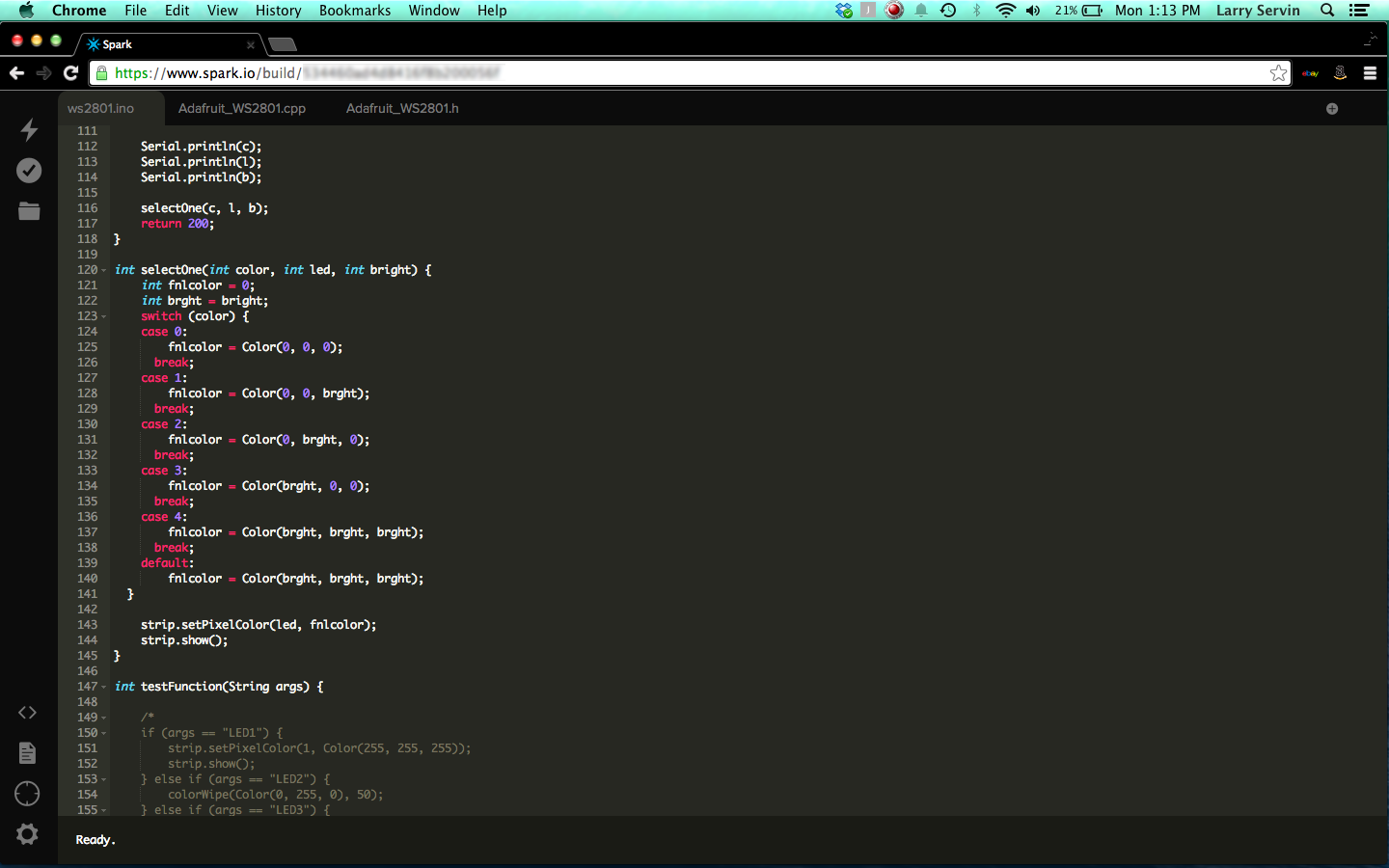Screen dimensions: 1389x868
Task: Collapse the comment block at line 149
Action: (104, 718)
